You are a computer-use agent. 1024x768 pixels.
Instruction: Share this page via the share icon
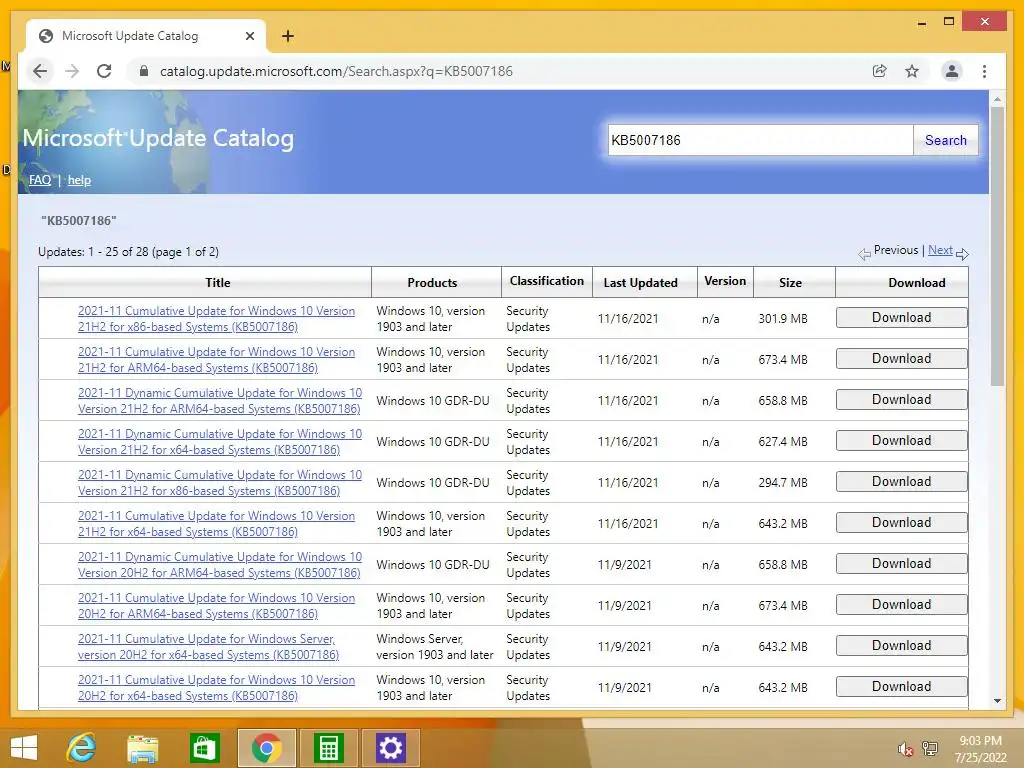[x=880, y=71]
